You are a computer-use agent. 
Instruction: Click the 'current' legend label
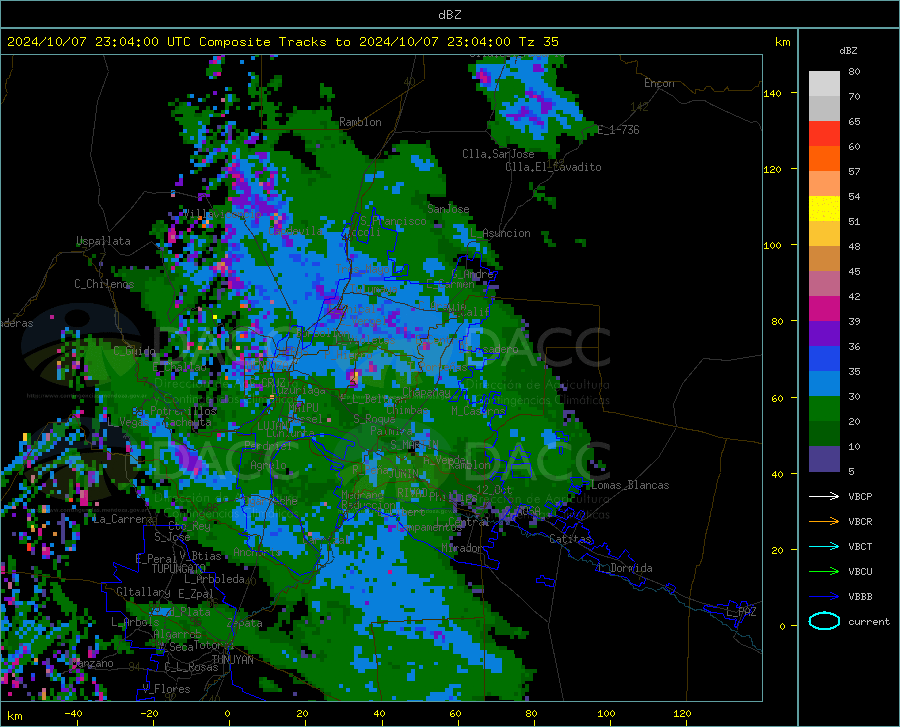pos(869,621)
